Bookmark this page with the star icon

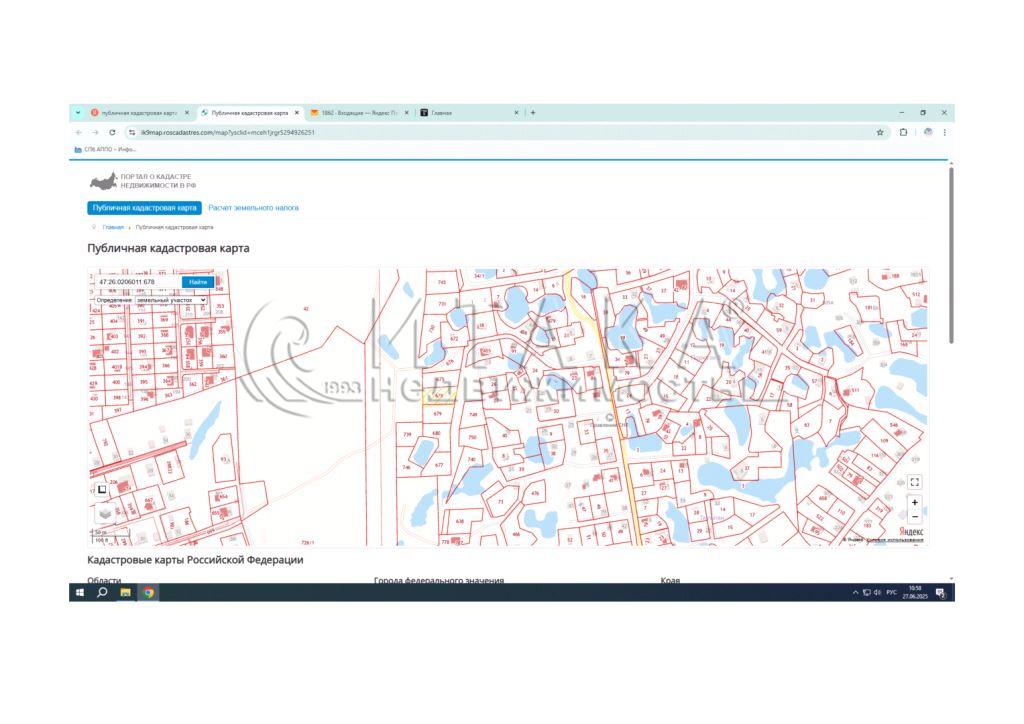[x=880, y=133]
